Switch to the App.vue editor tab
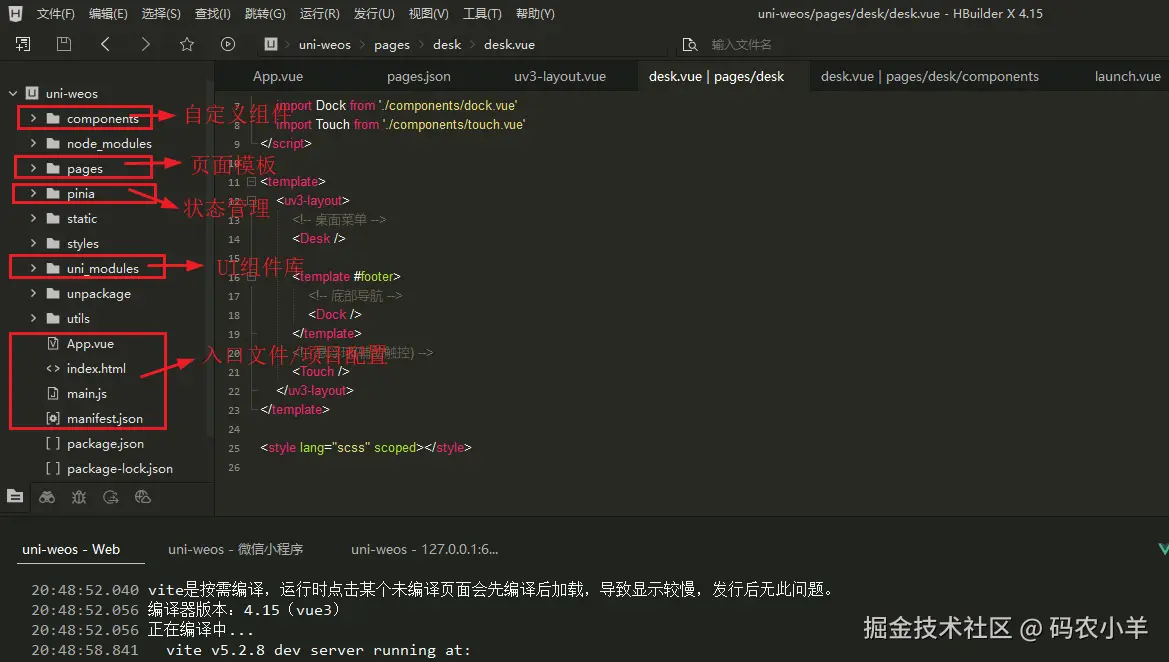 pos(278,76)
